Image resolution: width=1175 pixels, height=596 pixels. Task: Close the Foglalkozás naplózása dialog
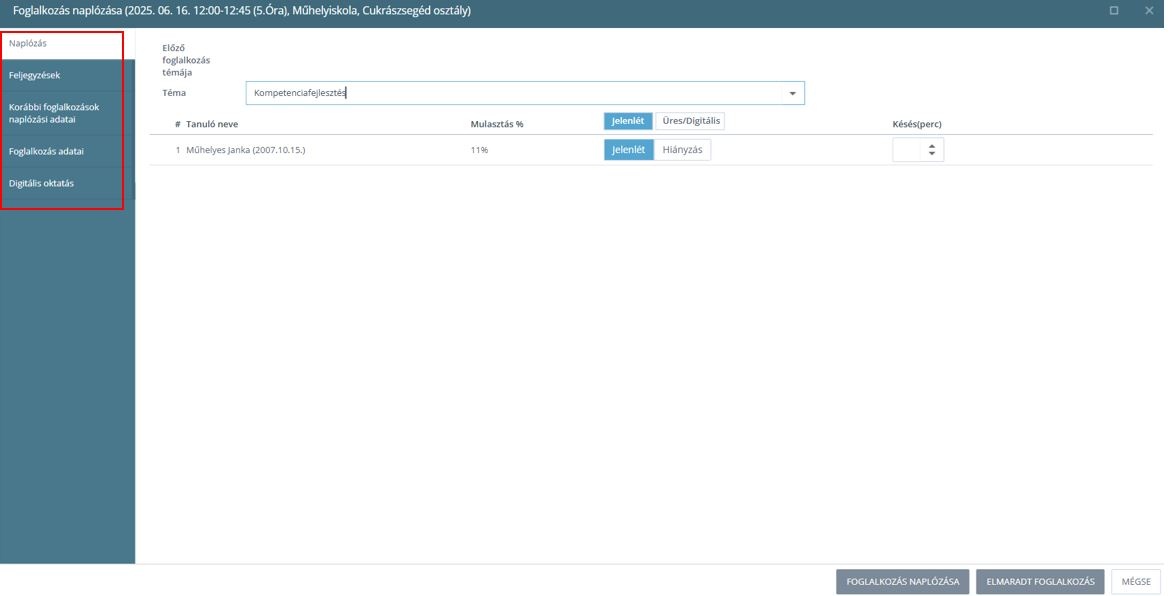pos(1150,10)
